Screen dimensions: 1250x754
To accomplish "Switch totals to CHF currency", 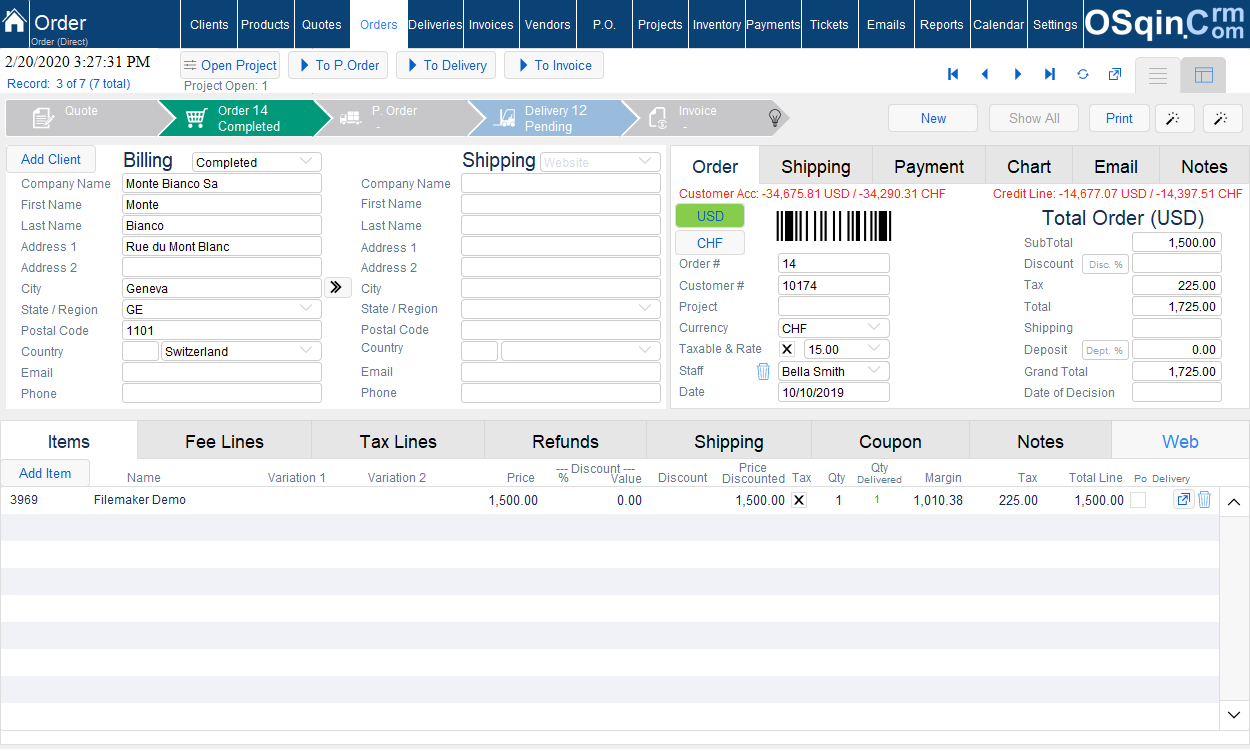I will pyautogui.click(x=710, y=243).
